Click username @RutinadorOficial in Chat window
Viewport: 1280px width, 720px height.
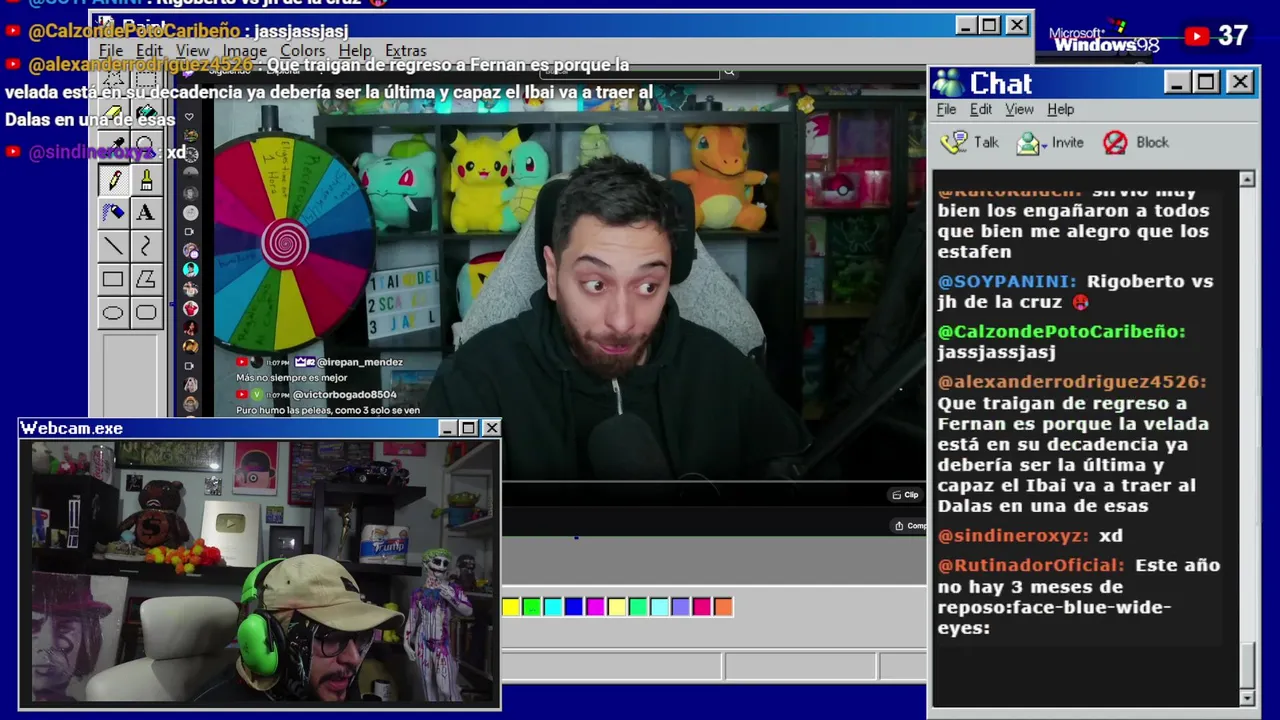click(x=1031, y=566)
